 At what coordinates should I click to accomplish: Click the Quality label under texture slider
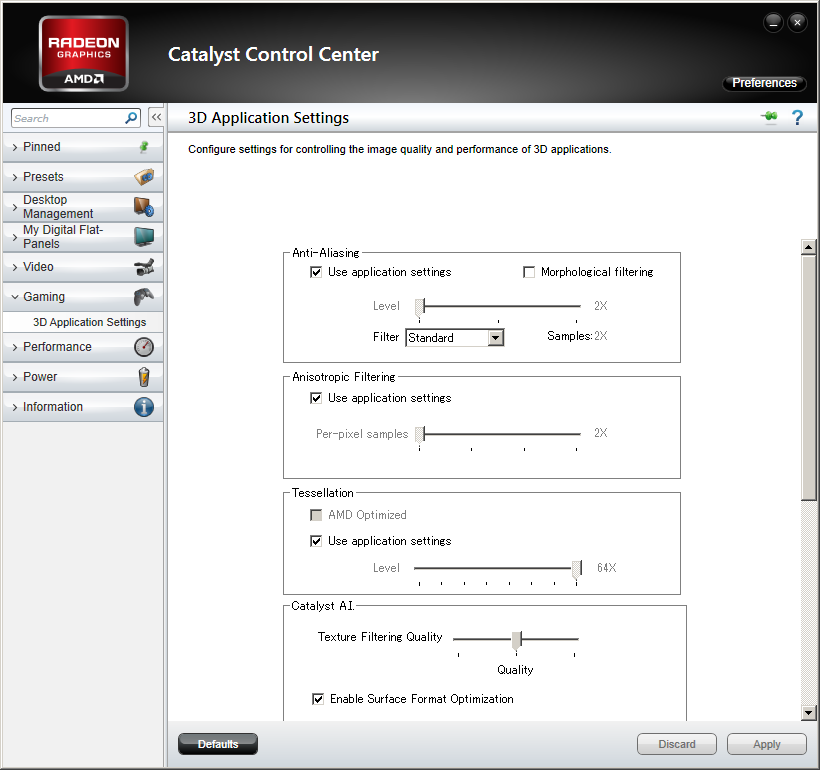[x=515, y=670]
